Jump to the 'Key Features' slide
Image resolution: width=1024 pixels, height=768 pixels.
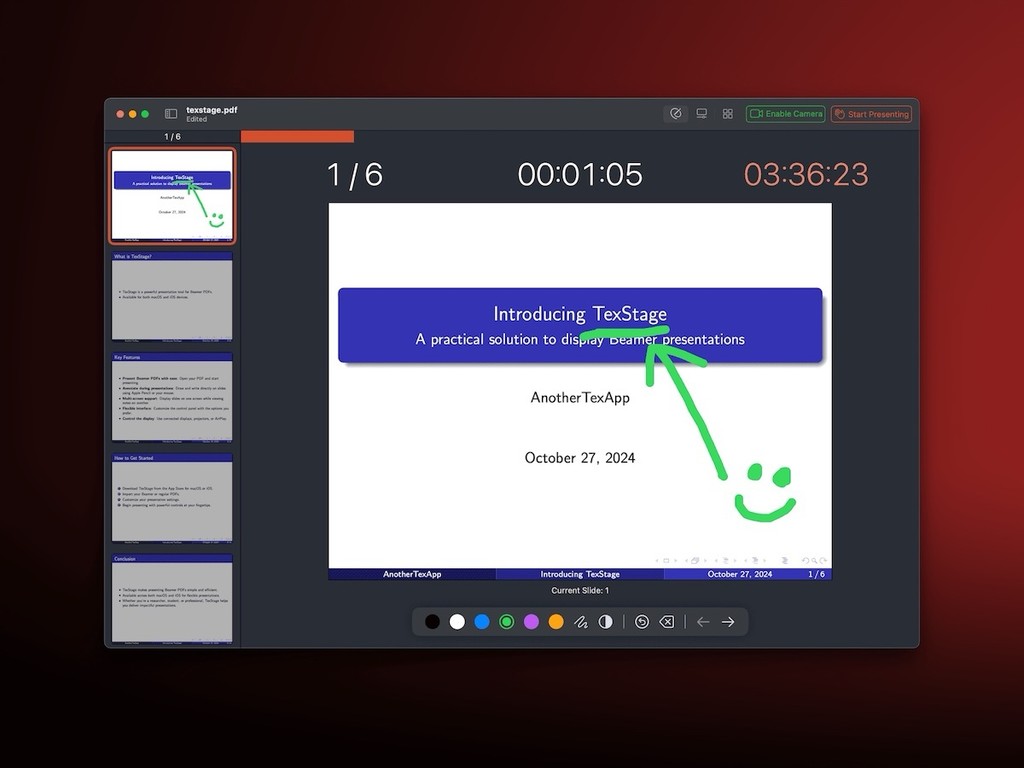171,399
